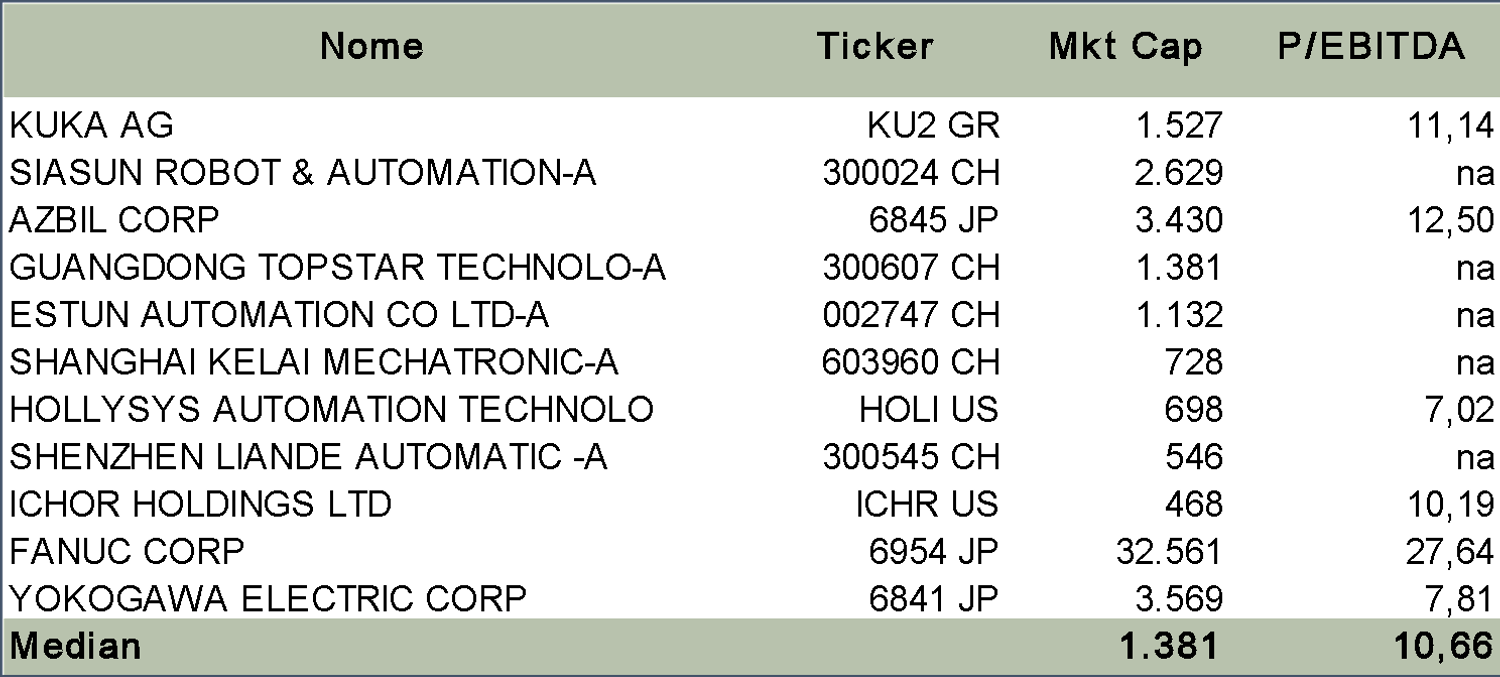
Task: Select the Mkt Cap column header
Action: tap(1126, 46)
